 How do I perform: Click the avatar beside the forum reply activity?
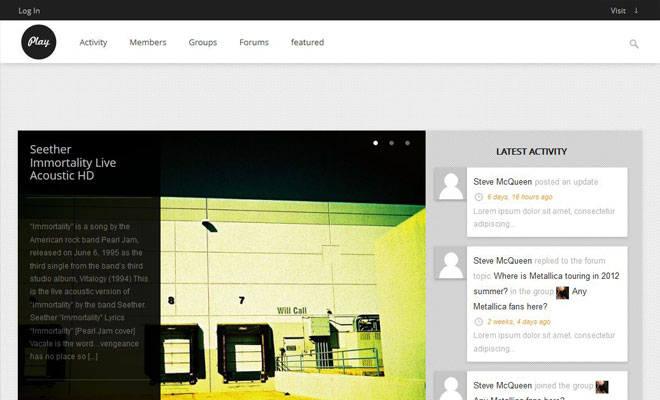(451, 264)
